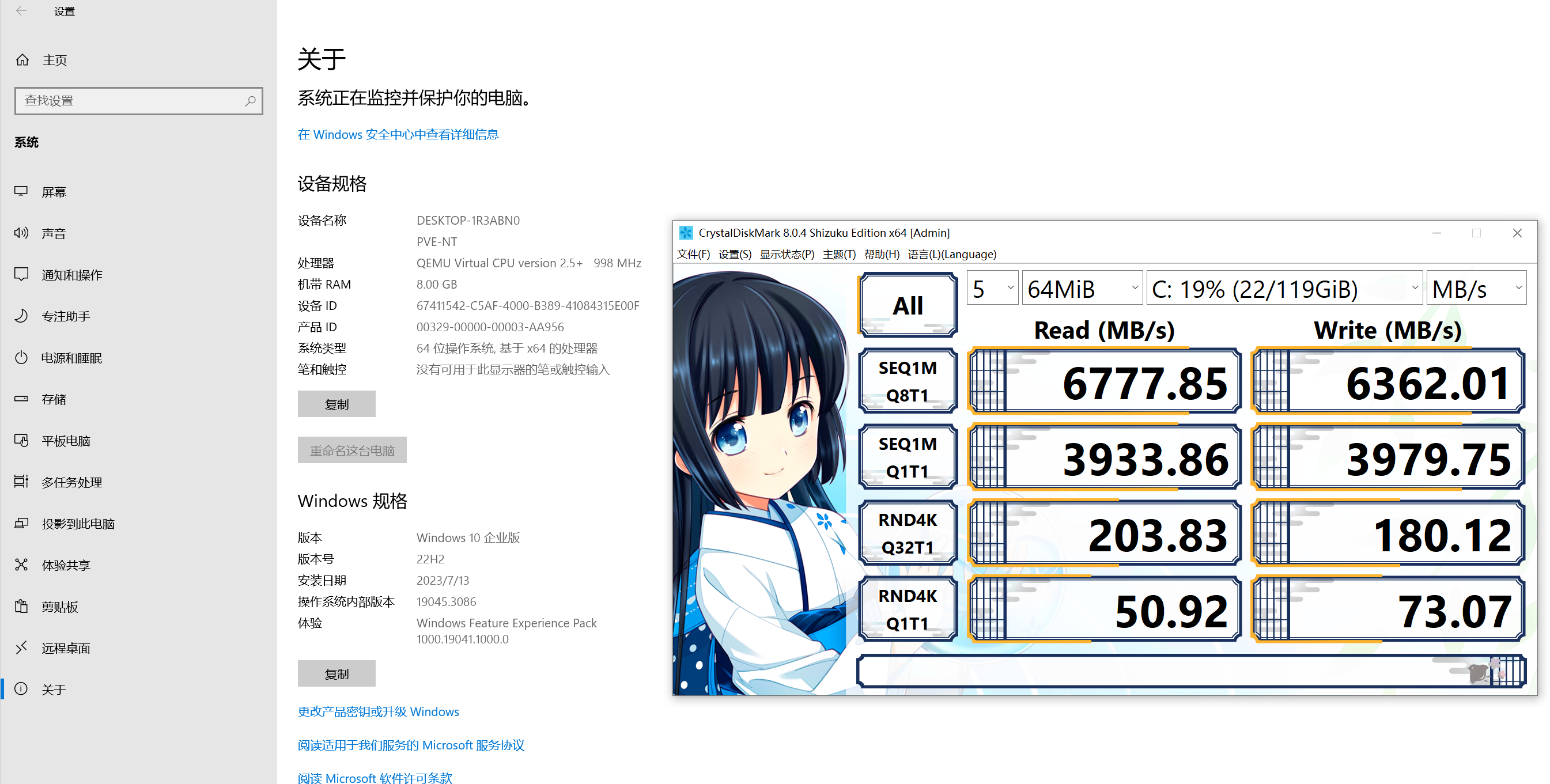Screen dimensions: 1550x784
Task: Click the 主页 label in the sidebar
Action: click(55, 60)
